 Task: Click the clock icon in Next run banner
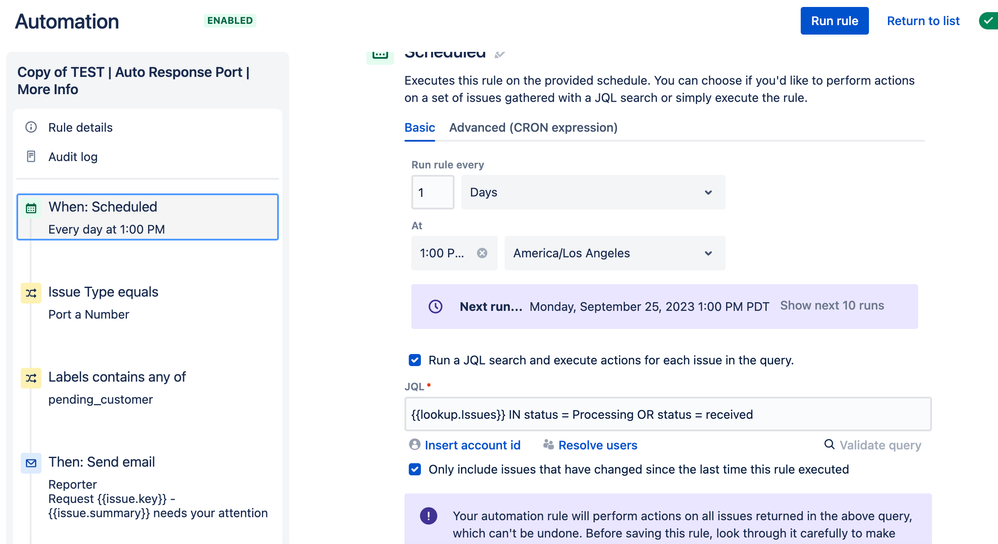pyautogui.click(x=435, y=307)
